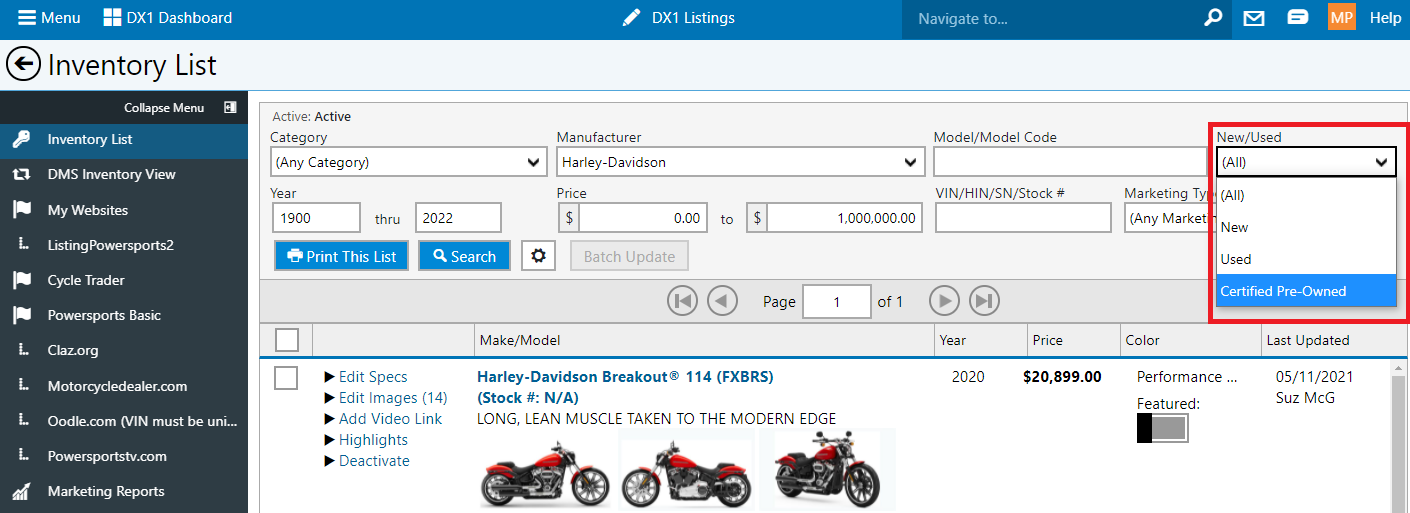Open the Category dropdown

coord(408,162)
